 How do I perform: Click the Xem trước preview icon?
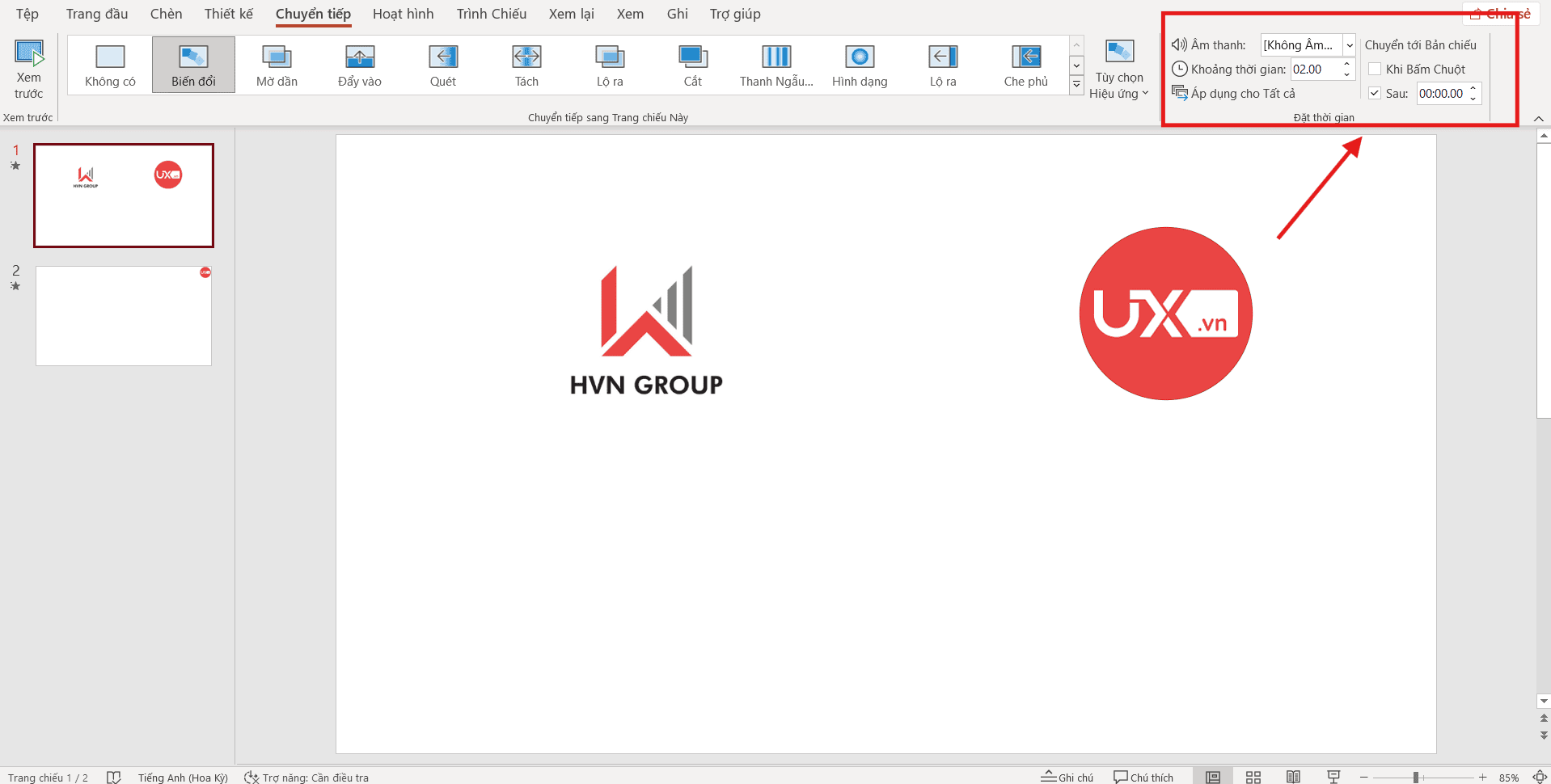29,55
